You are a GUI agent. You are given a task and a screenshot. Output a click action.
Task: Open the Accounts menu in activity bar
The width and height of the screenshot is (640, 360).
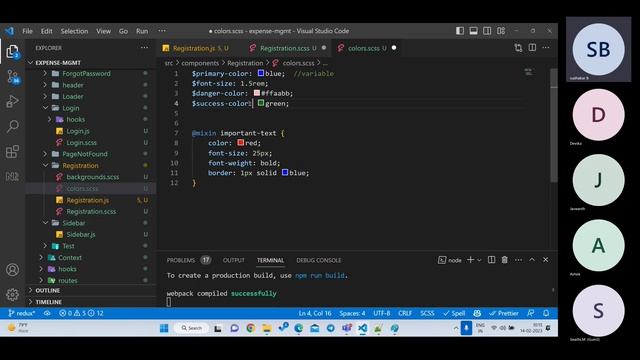click(12, 270)
